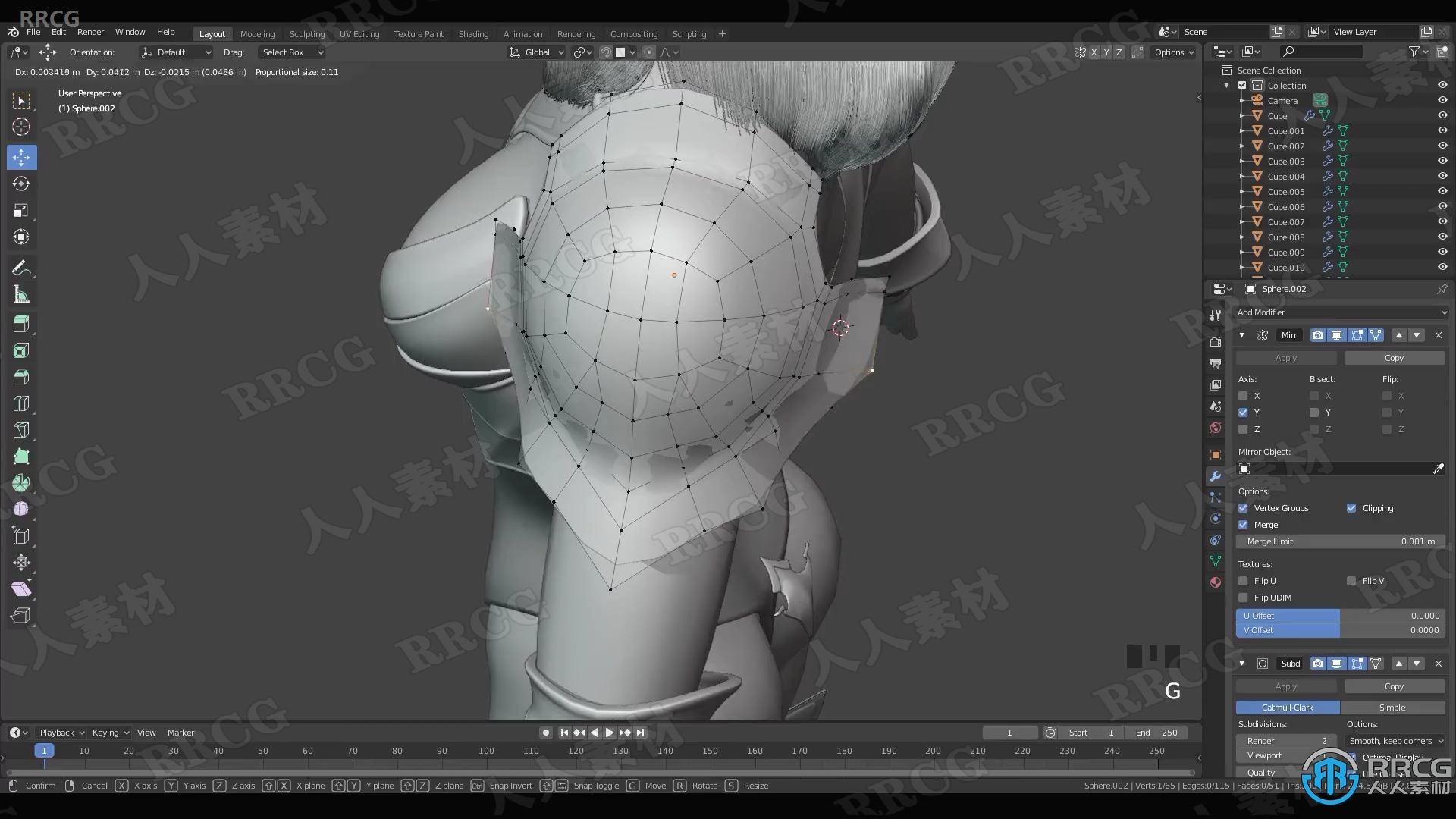The image size is (1456, 819).
Task: Toggle Clipping checkbox in Mirror modifier
Action: coord(1352,508)
